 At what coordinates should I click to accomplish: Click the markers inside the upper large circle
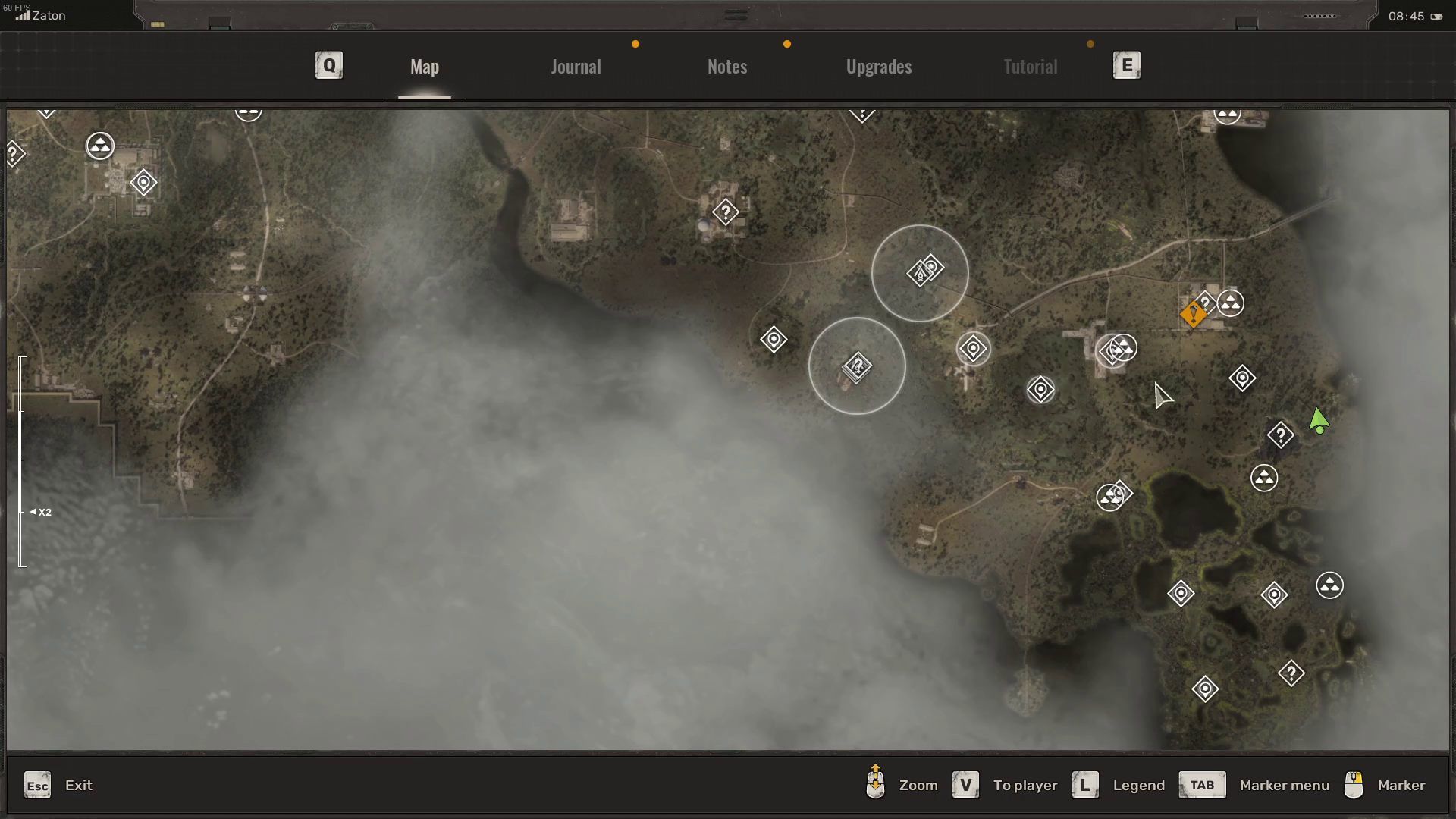[924, 270]
